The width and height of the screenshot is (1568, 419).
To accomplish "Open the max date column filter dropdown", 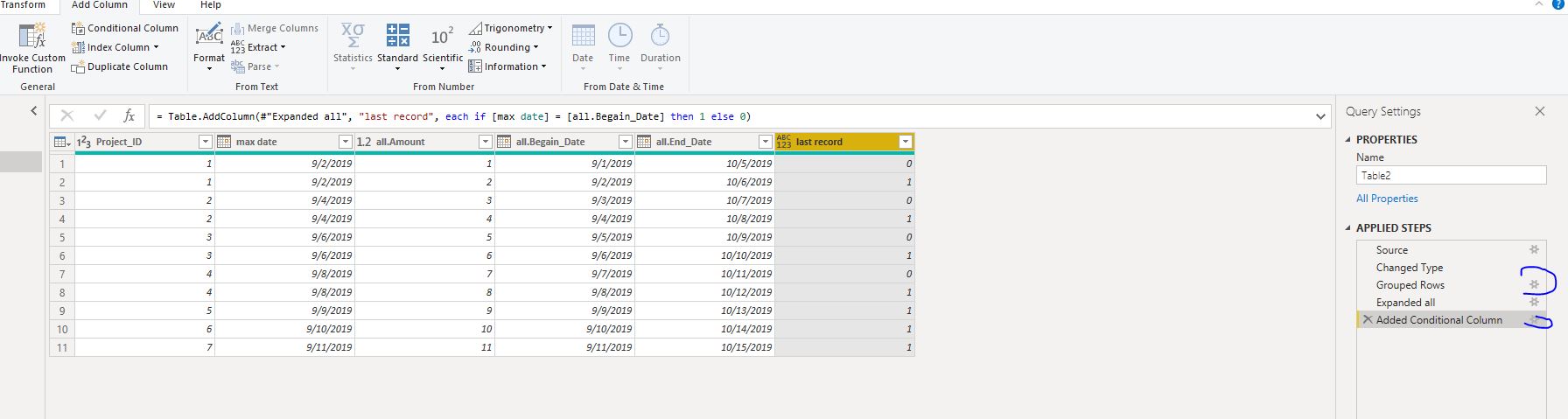I will pyautogui.click(x=346, y=142).
